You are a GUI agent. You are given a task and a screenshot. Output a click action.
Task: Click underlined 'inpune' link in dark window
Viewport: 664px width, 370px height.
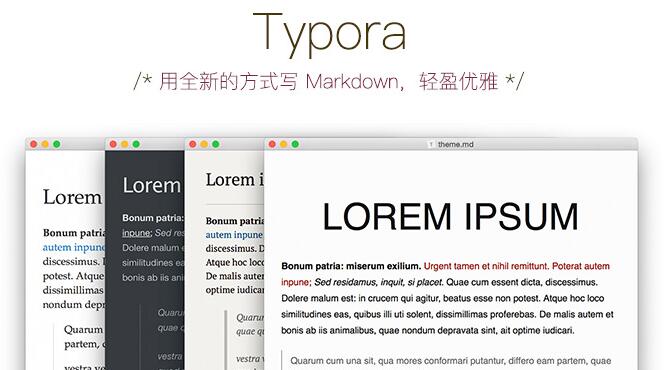click(x=136, y=233)
